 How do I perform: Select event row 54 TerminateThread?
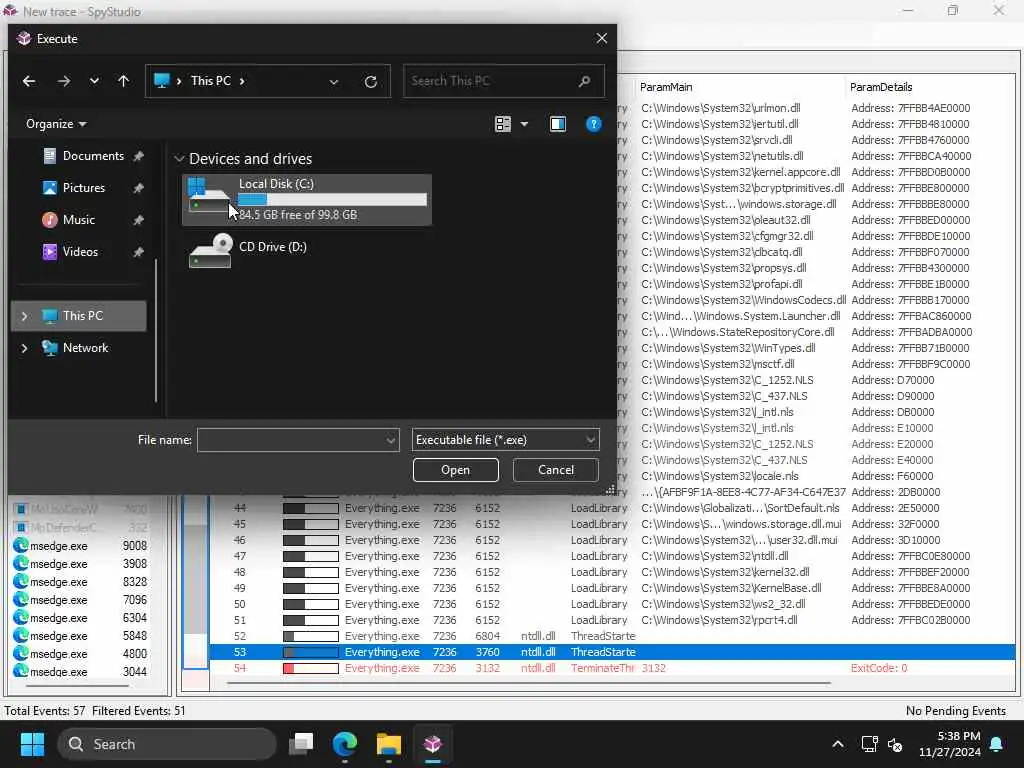(x=612, y=668)
